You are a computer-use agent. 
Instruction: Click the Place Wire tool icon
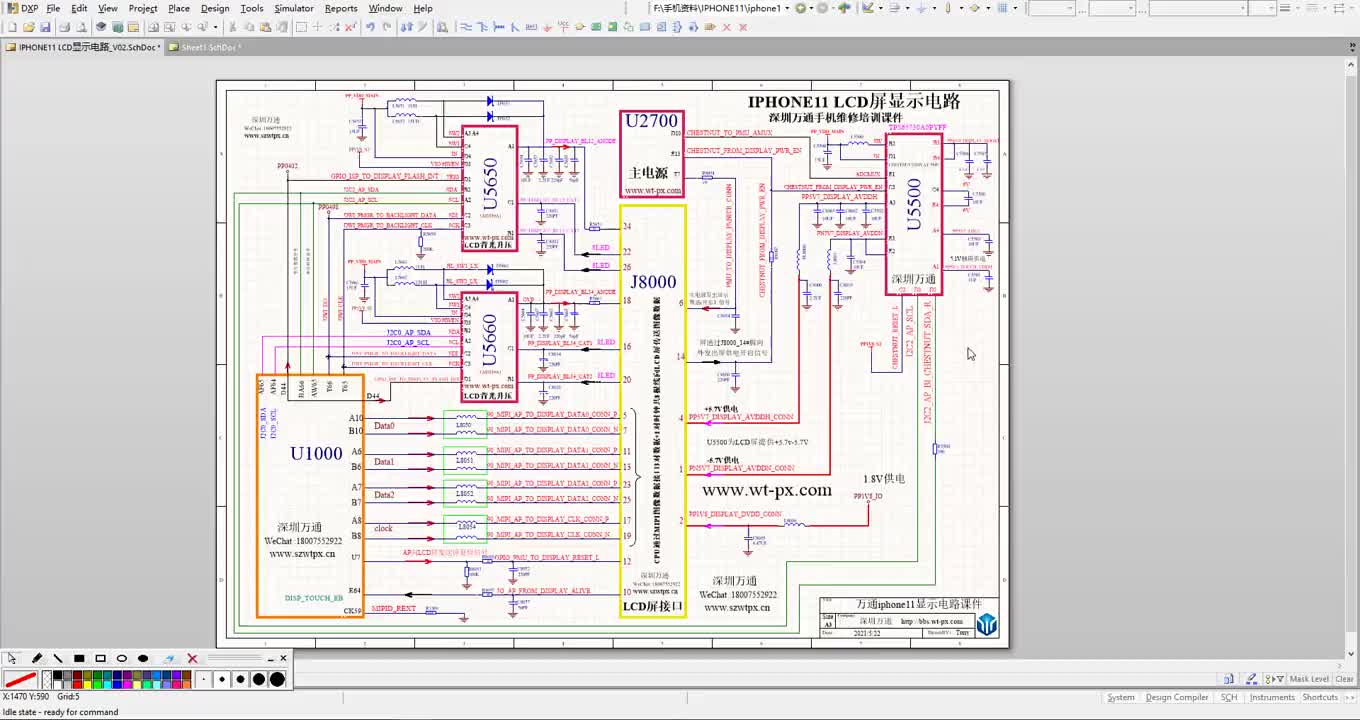[466, 27]
